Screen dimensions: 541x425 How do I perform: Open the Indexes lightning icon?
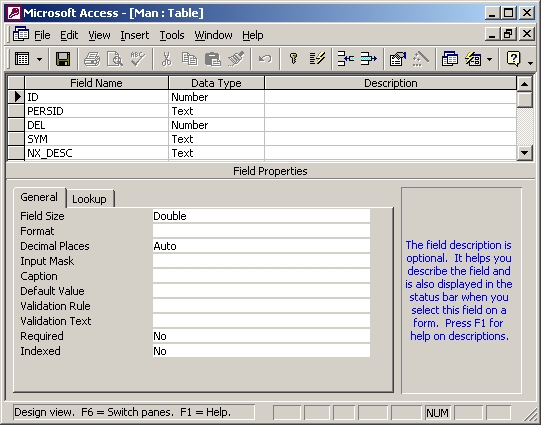pyautogui.click(x=317, y=59)
